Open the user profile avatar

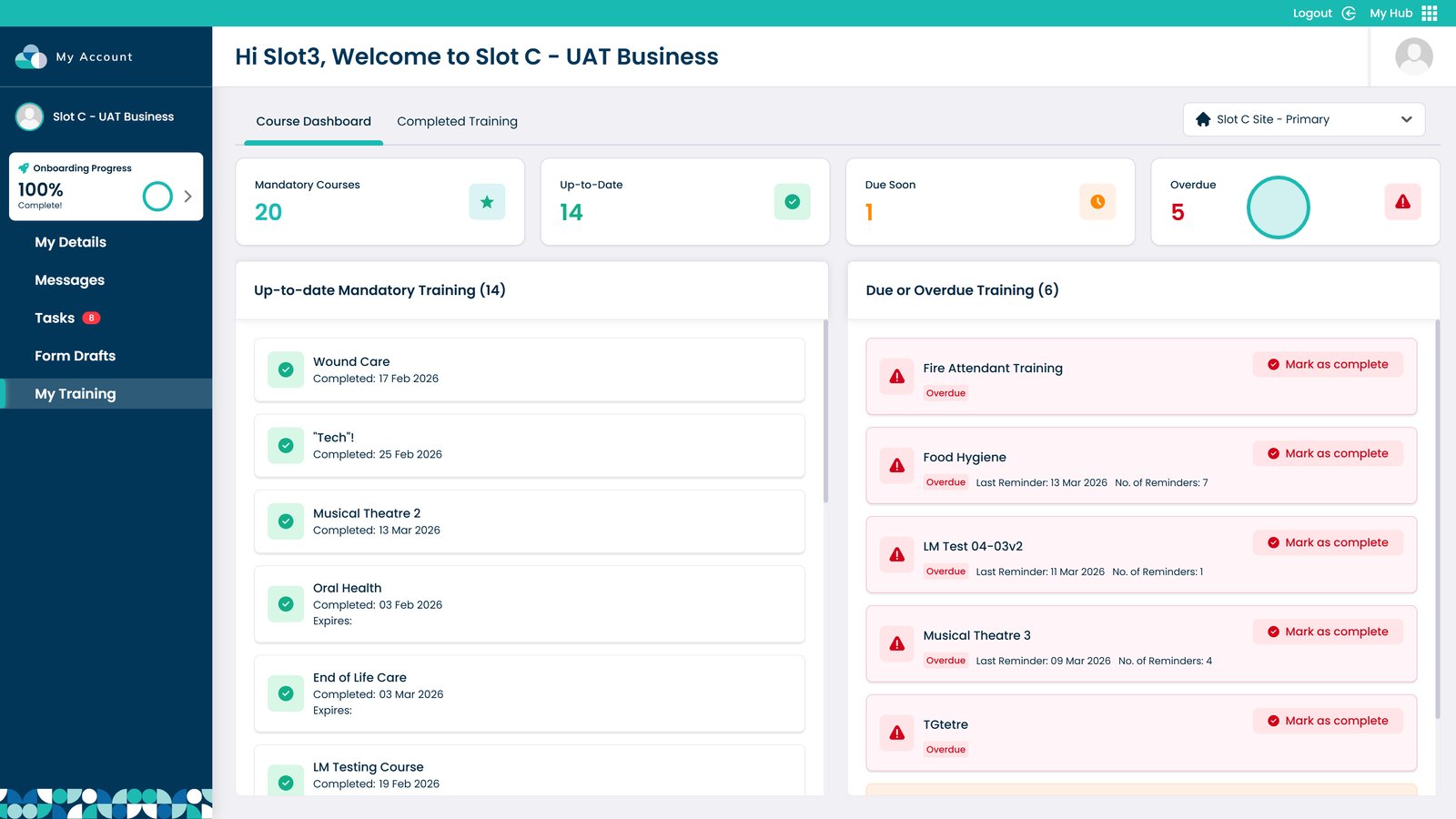click(x=1413, y=56)
